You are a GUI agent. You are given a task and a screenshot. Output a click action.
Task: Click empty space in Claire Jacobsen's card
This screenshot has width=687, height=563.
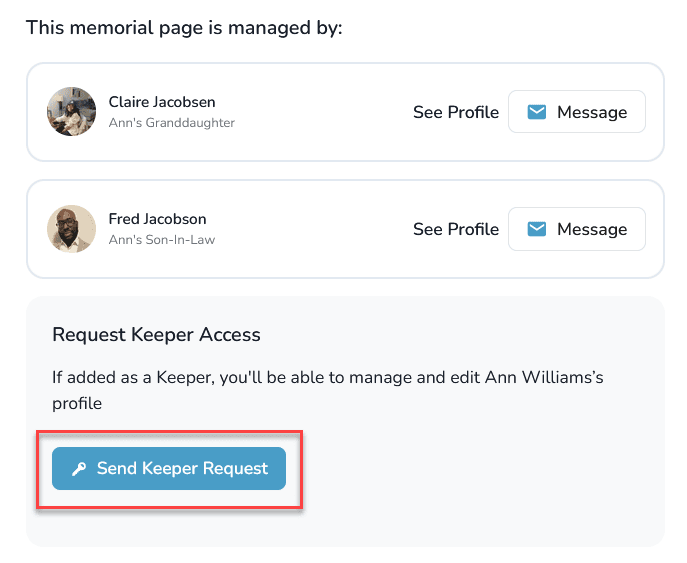pyautogui.click(x=320, y=112)
